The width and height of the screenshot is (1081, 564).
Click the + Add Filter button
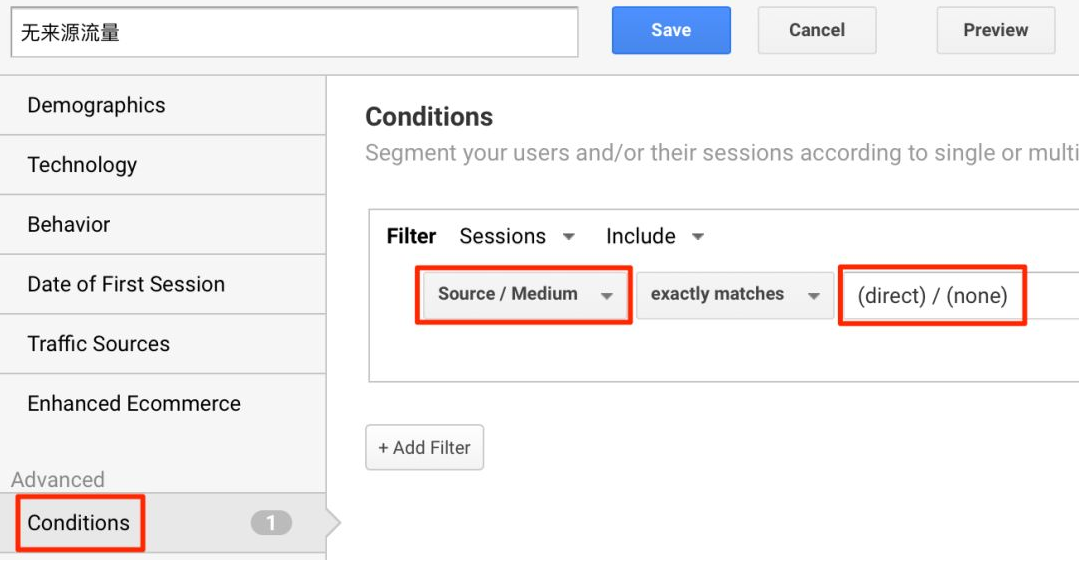[424, 448]
